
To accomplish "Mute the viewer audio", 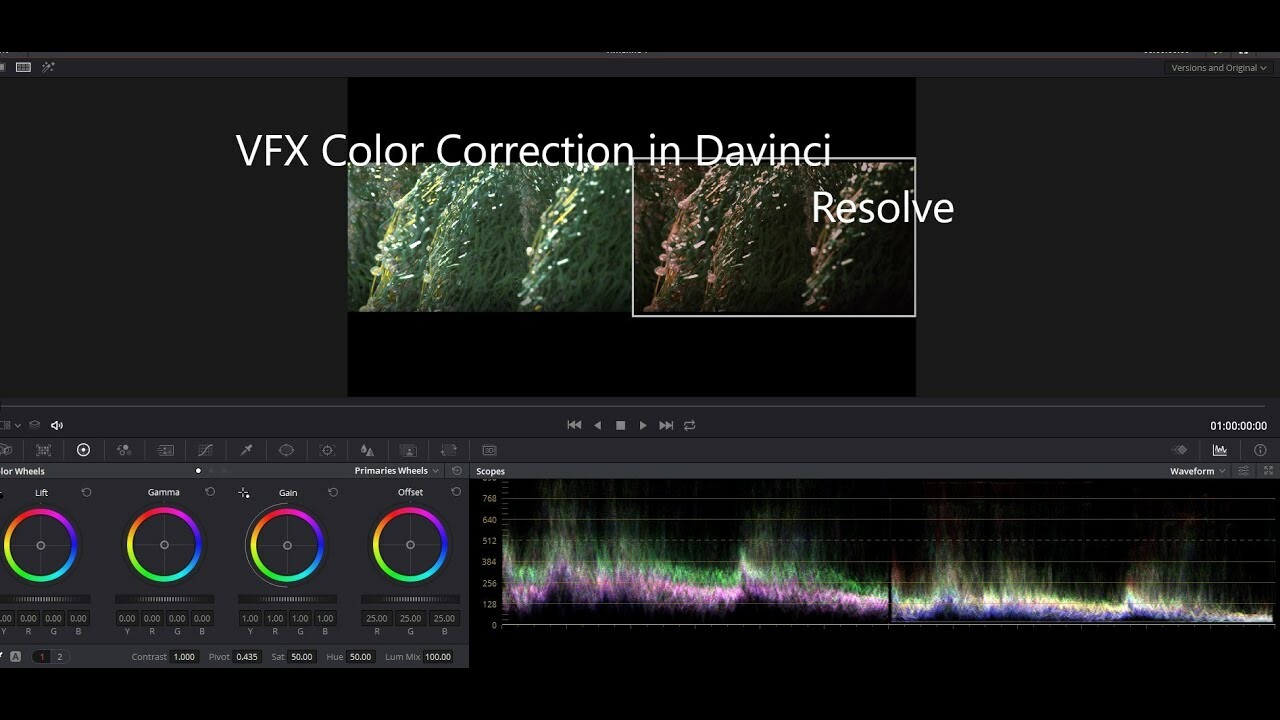I will tap(56, 424).
